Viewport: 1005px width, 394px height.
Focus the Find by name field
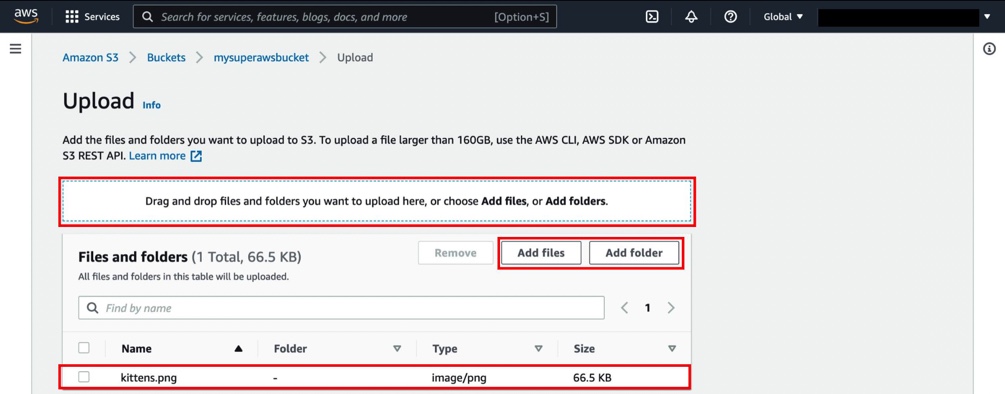(341, 308)
